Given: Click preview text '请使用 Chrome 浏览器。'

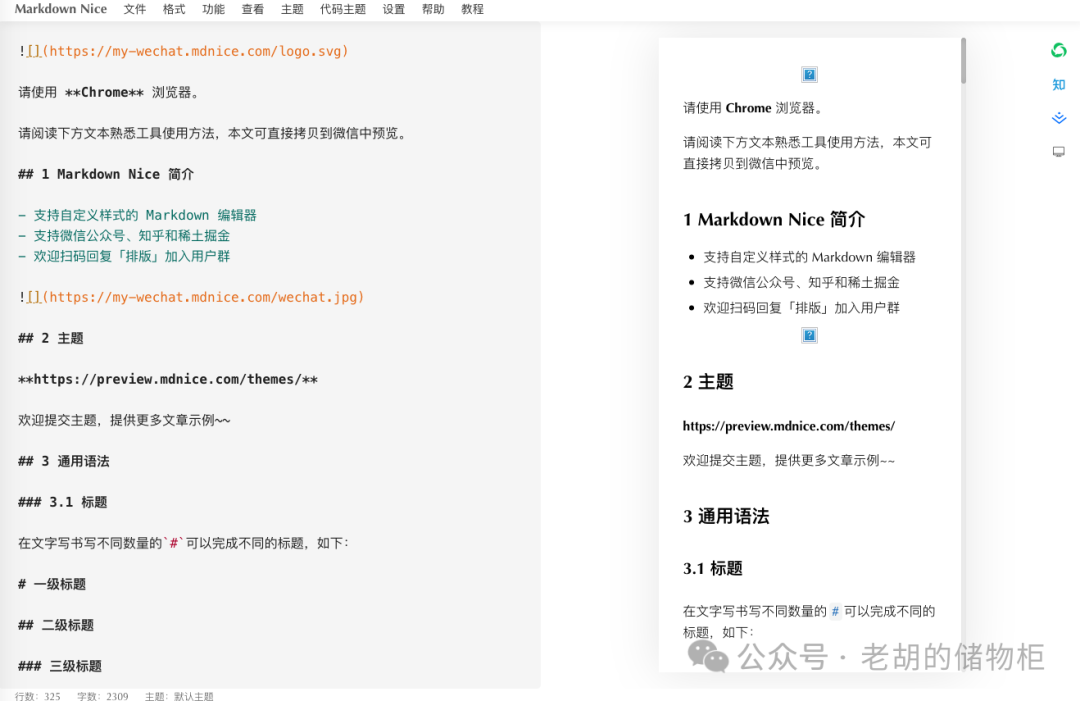Looking at the screenshot, I should click(752, 108).
